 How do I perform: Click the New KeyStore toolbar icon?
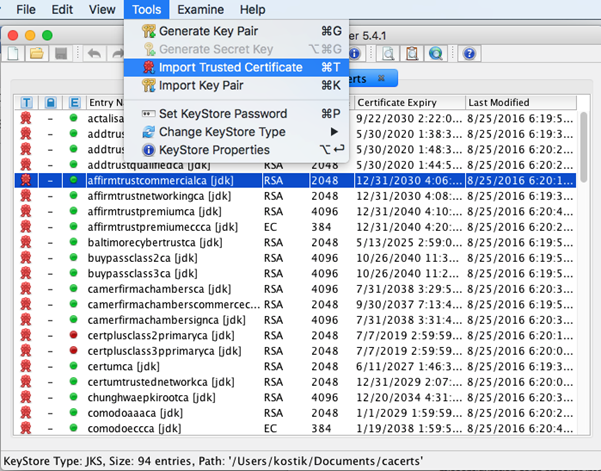tap(14, 53)
